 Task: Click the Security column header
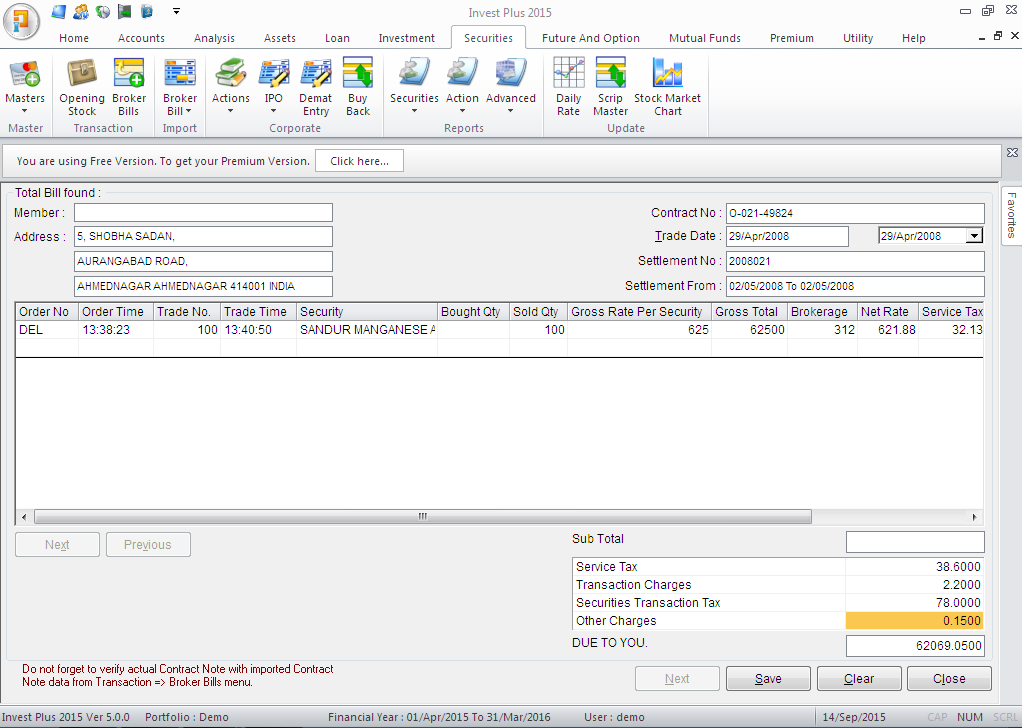(x=367, y=312)
